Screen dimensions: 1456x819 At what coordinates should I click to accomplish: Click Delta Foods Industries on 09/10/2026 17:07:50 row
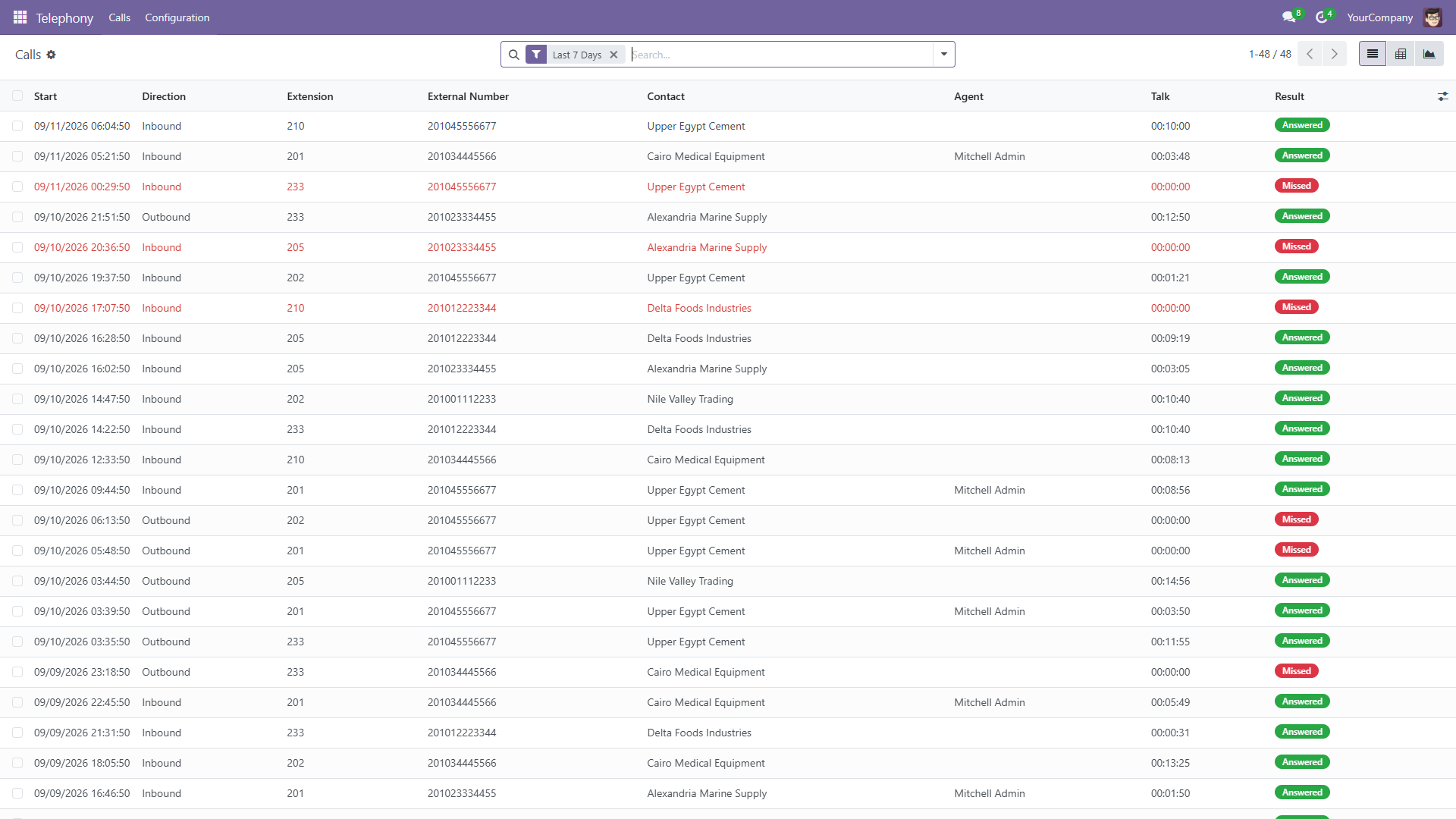pyautogui.click(x=699, y=308)
